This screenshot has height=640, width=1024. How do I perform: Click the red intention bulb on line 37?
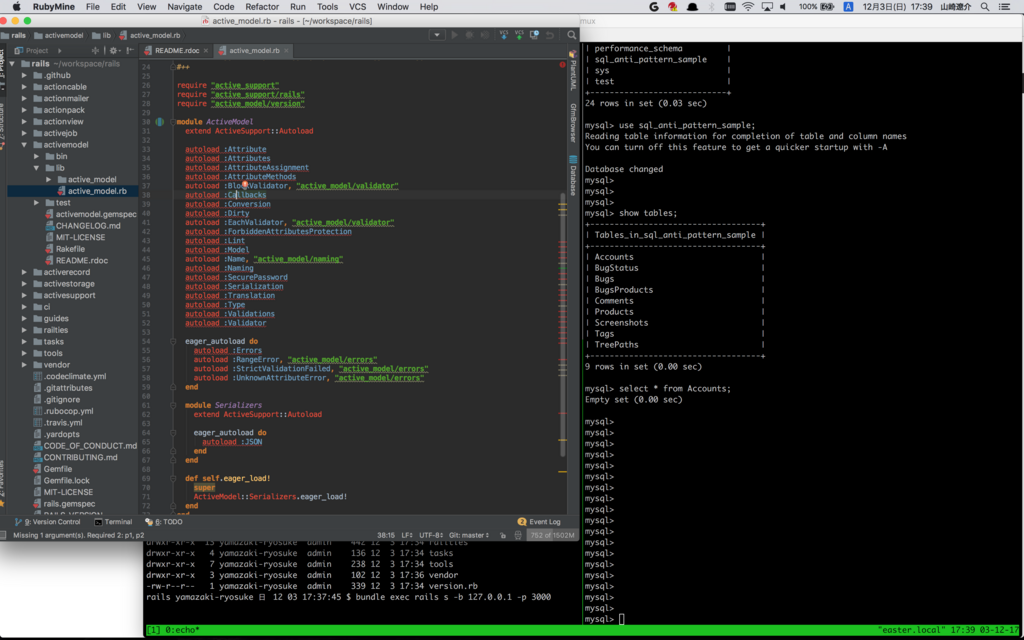(244, 185)
